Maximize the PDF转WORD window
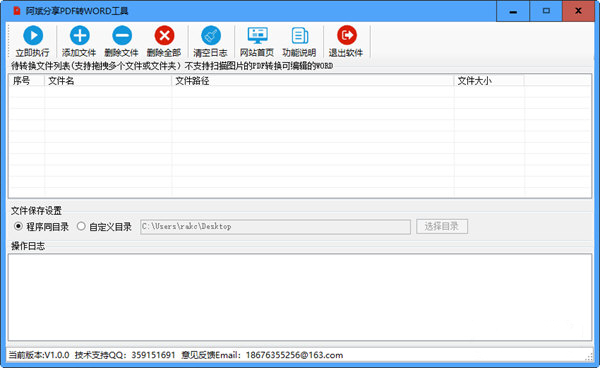 546,11
